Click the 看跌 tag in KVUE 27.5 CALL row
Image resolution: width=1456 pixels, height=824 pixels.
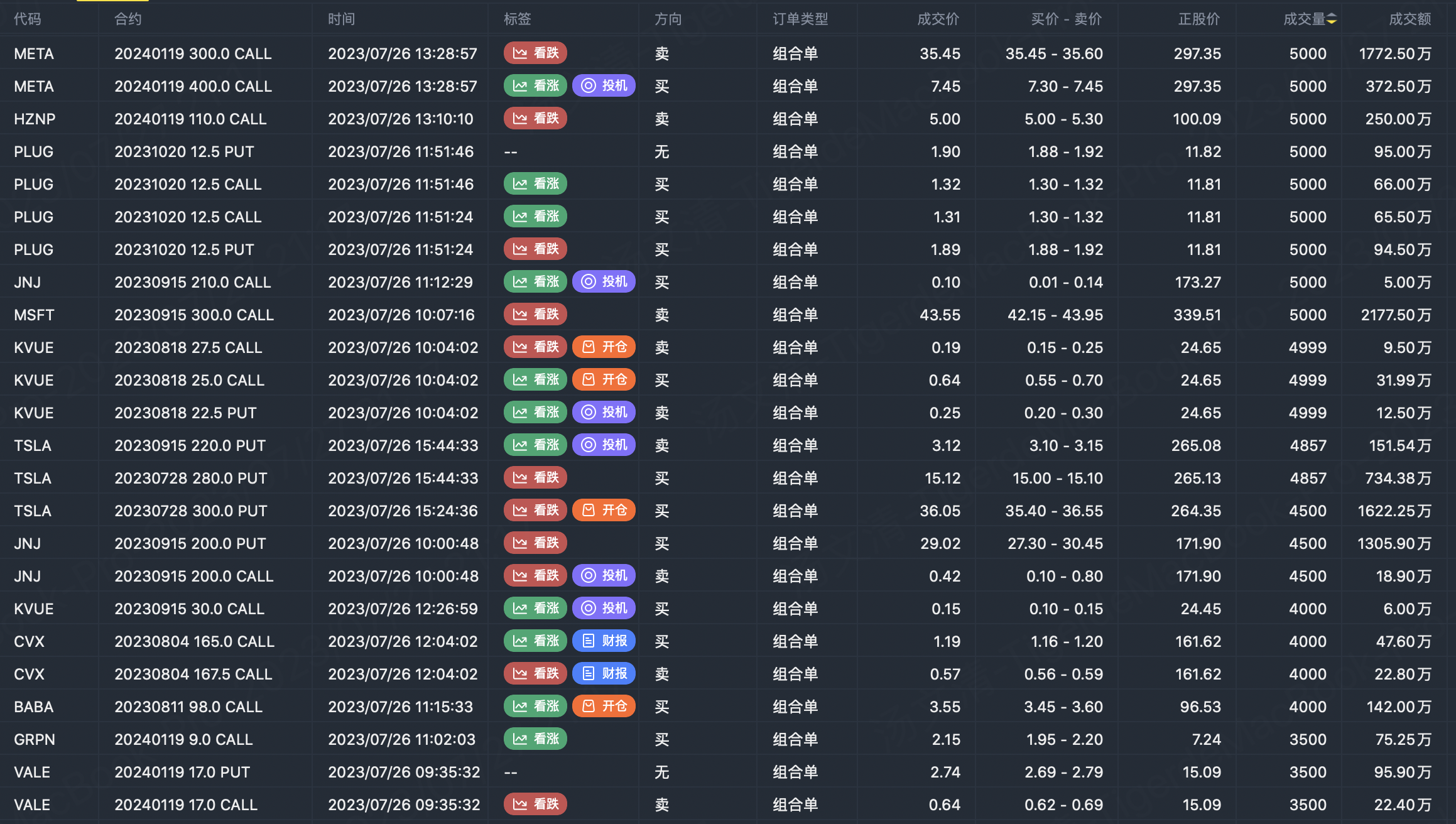(535, 347)
